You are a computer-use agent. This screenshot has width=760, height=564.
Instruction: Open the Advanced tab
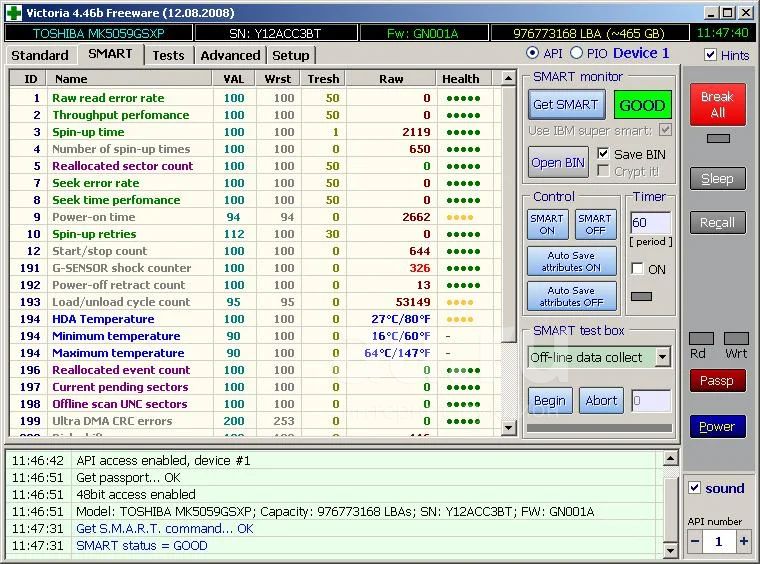pyautogui.click(x=230, y=55)
